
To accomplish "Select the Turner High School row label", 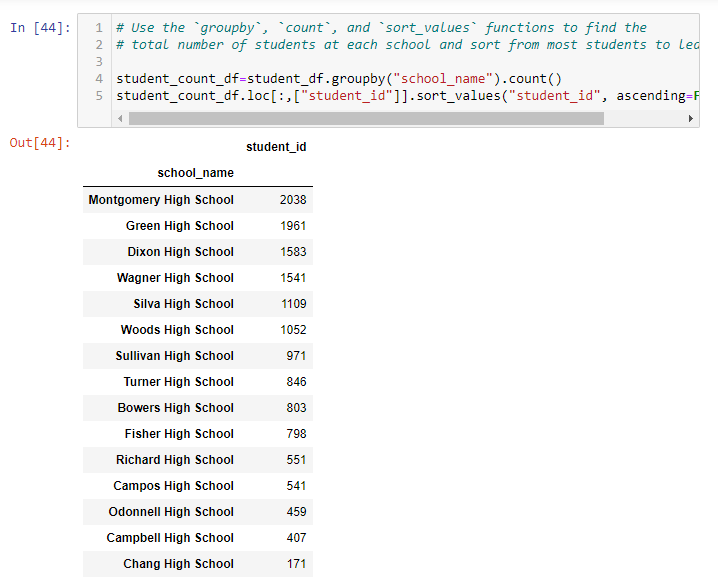I will pyautogui.click(x=179, y=382).
